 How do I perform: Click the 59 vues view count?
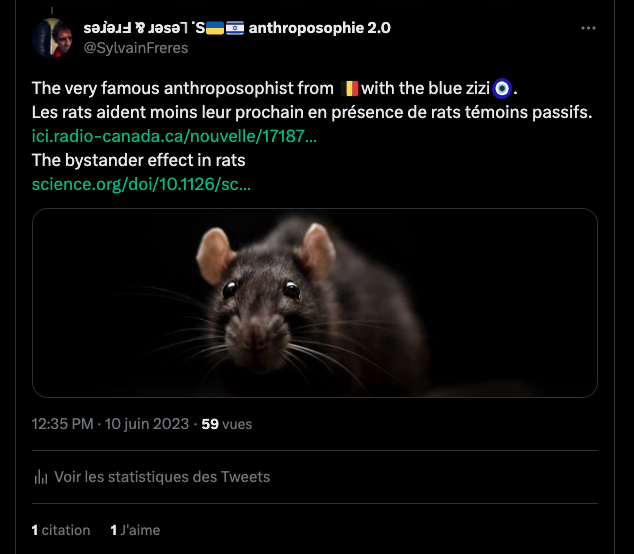pyautogui.click(x=227, y=424)
